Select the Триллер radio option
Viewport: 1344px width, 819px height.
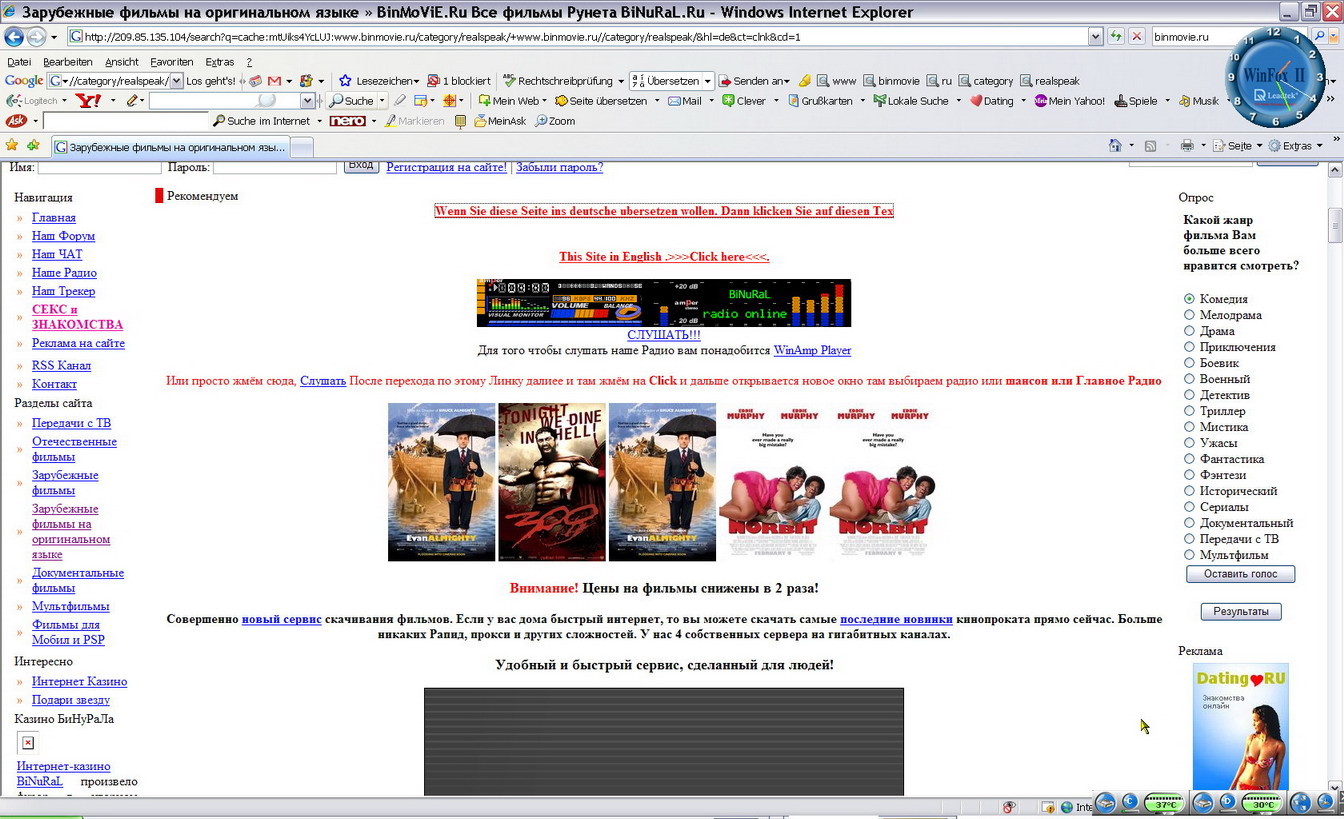1189,411
